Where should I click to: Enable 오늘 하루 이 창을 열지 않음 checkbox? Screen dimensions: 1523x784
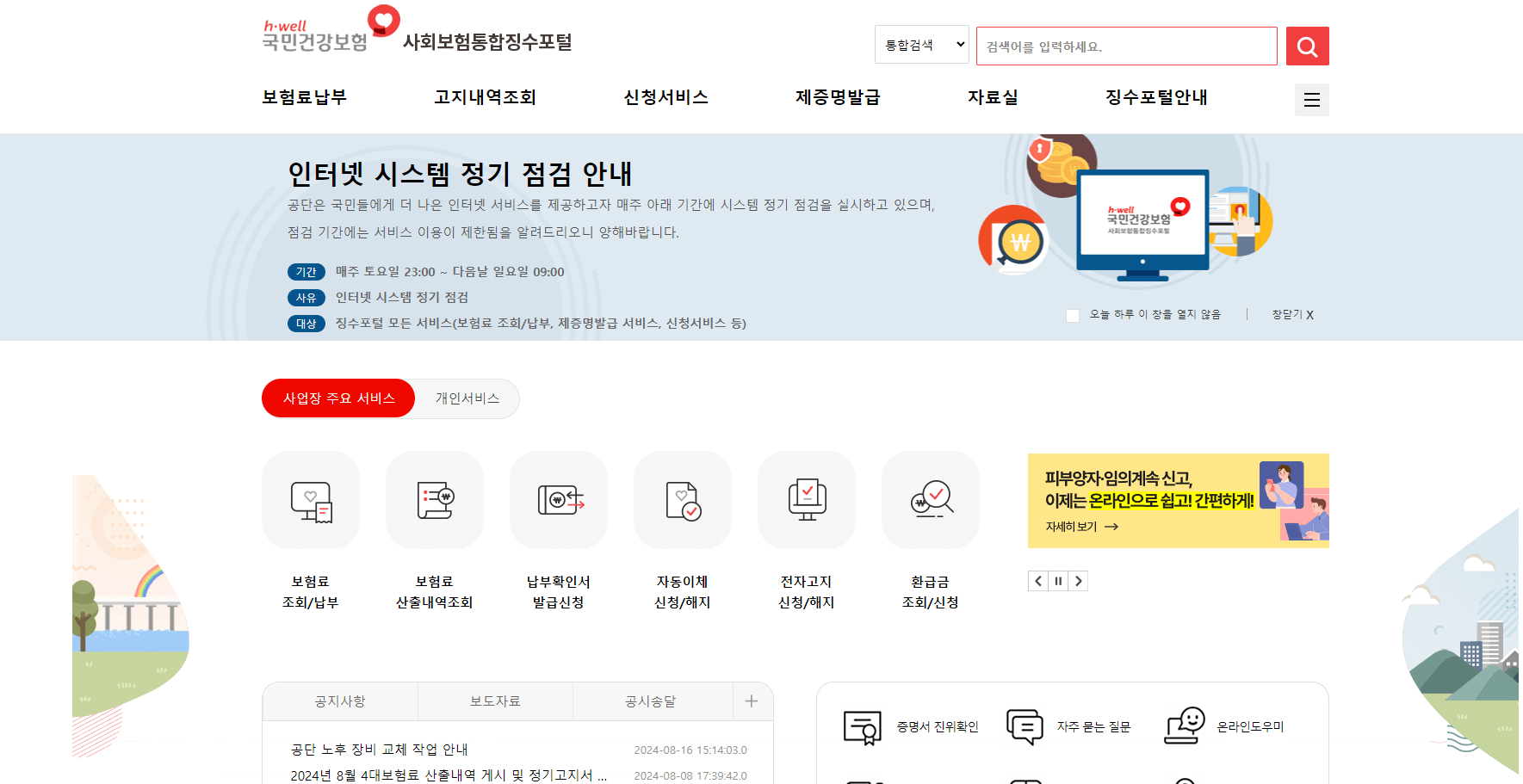(1073, 315)
